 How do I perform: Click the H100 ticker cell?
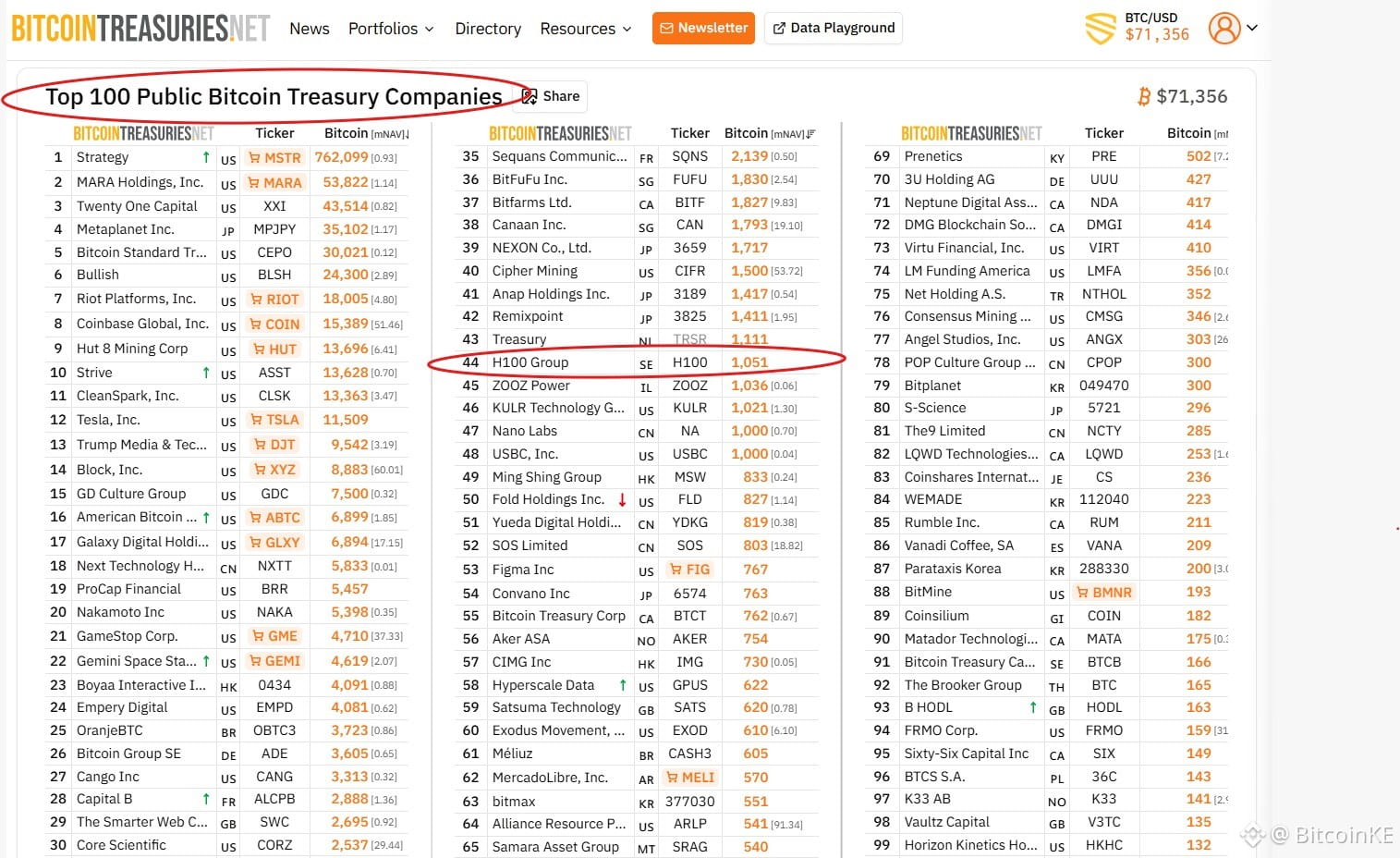click(x=690, y=362)
